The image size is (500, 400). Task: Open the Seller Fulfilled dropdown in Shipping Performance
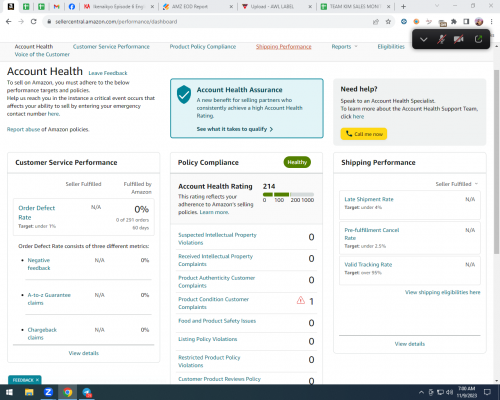coord(457,184)
